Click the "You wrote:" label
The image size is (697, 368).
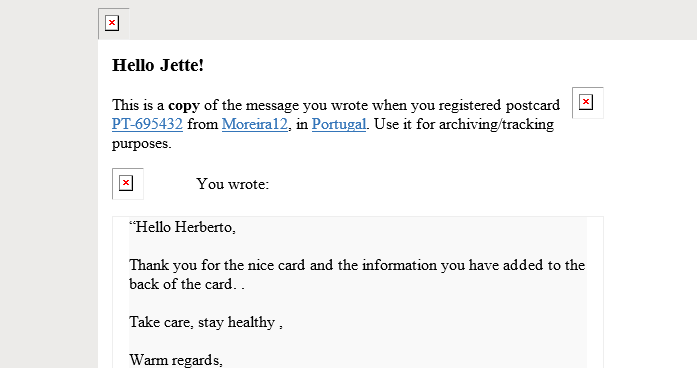232,184
